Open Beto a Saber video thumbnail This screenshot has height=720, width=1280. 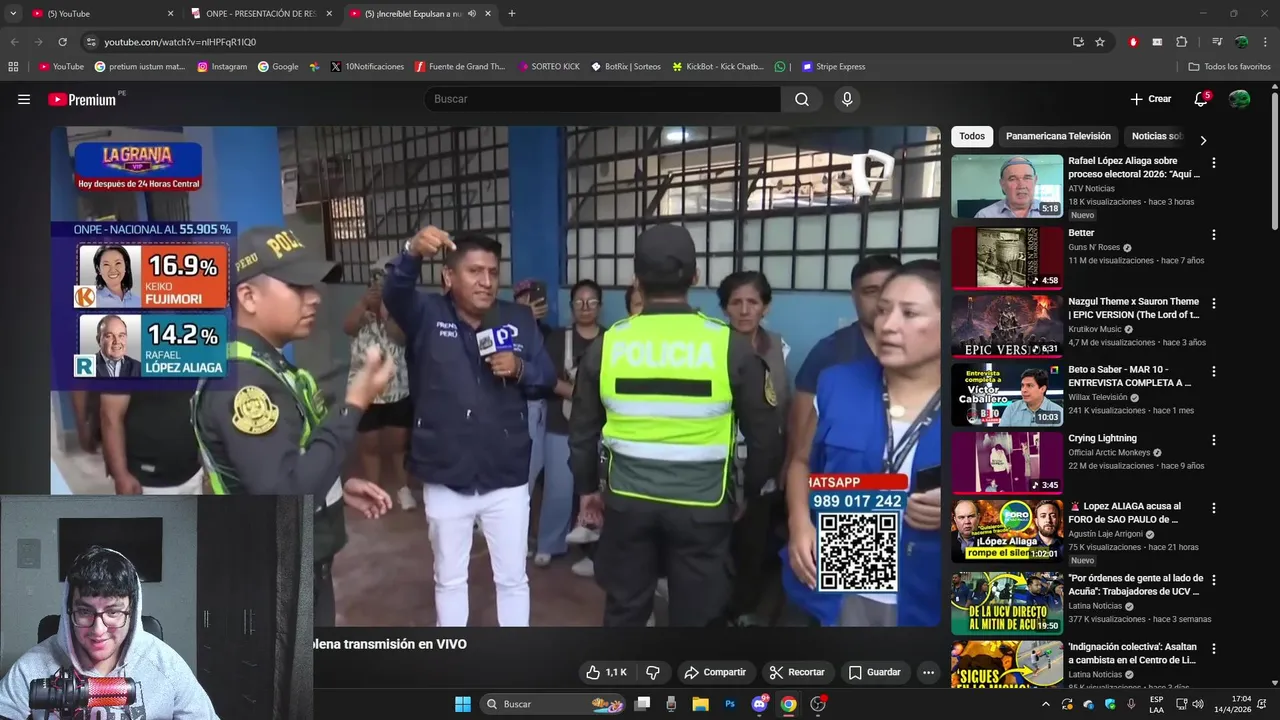click(x=1007, y=395)
